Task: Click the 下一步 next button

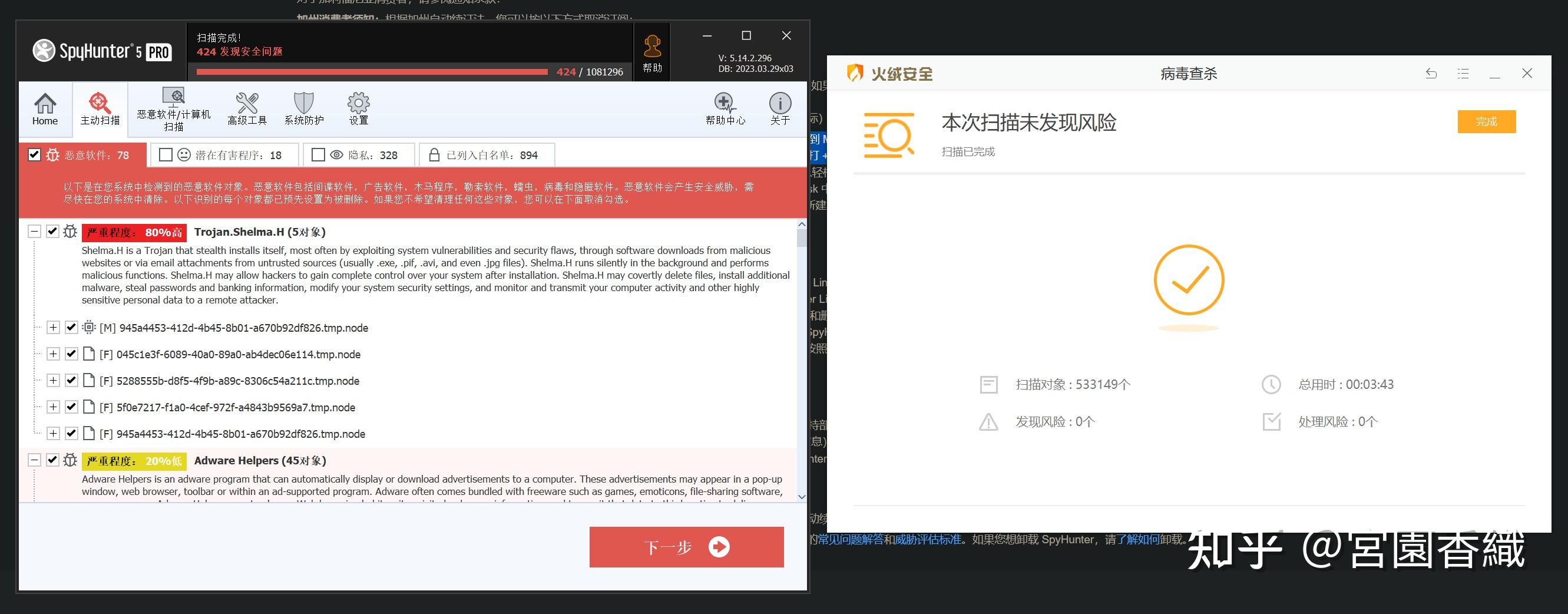Action: click(x=687, y=547)
